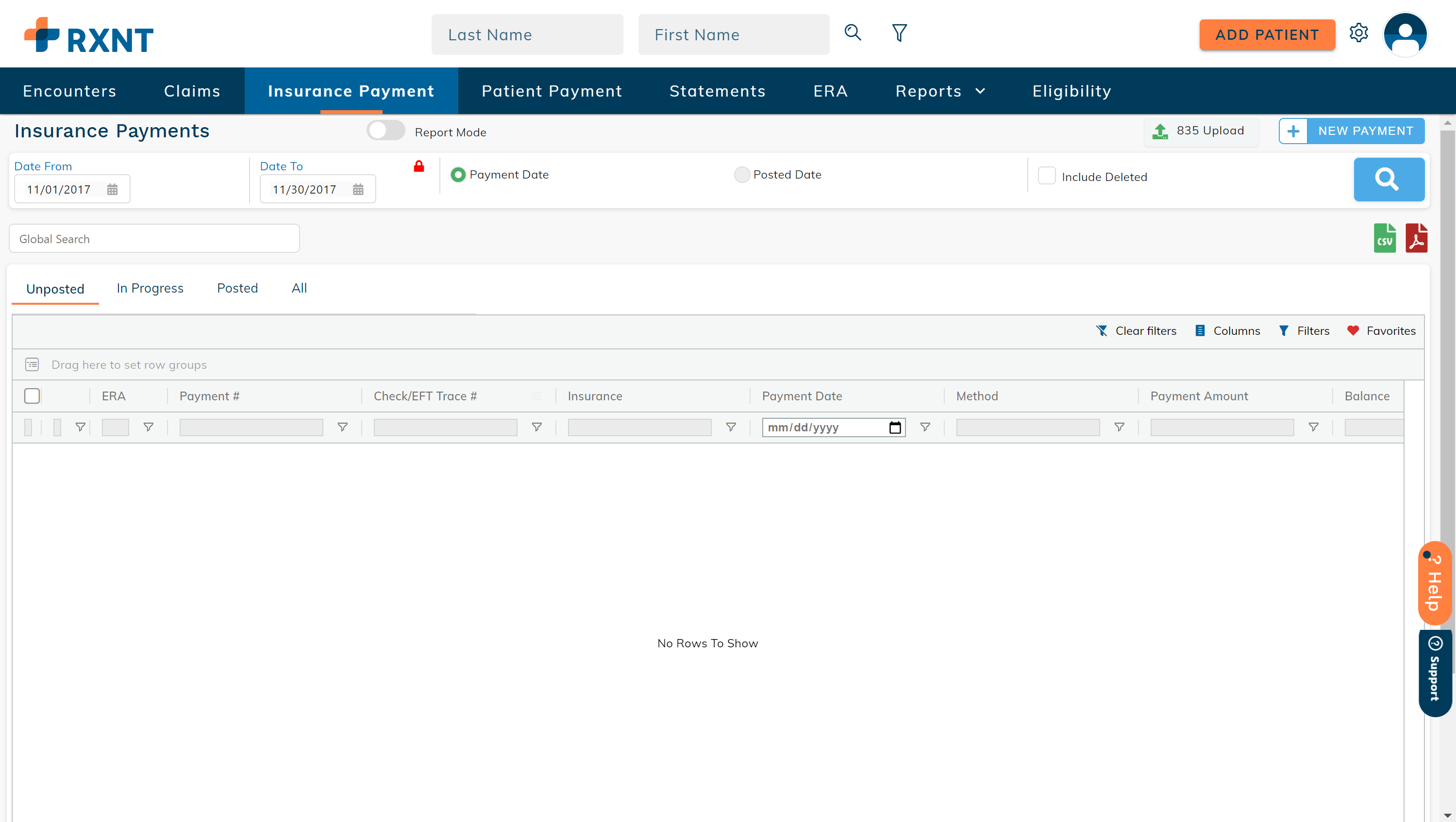The width and height of the screenshot is (1456, 822).
Task: Open the date picker in Payment Date filter
Action: [x=895, y=427]
